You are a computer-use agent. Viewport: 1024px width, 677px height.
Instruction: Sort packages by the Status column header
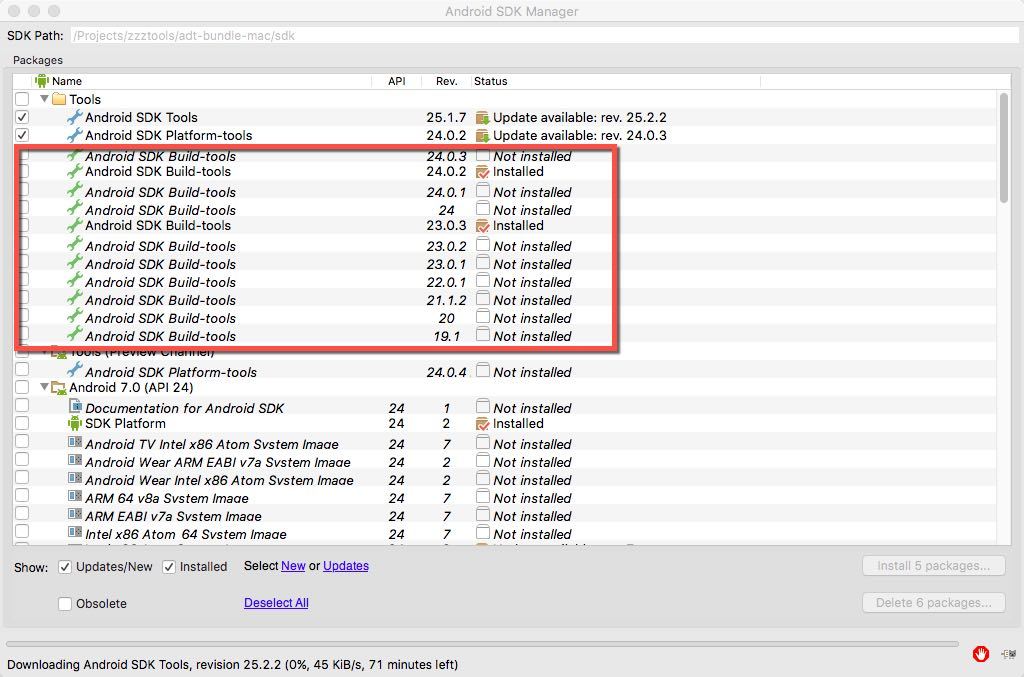click(x=490, y=81)
